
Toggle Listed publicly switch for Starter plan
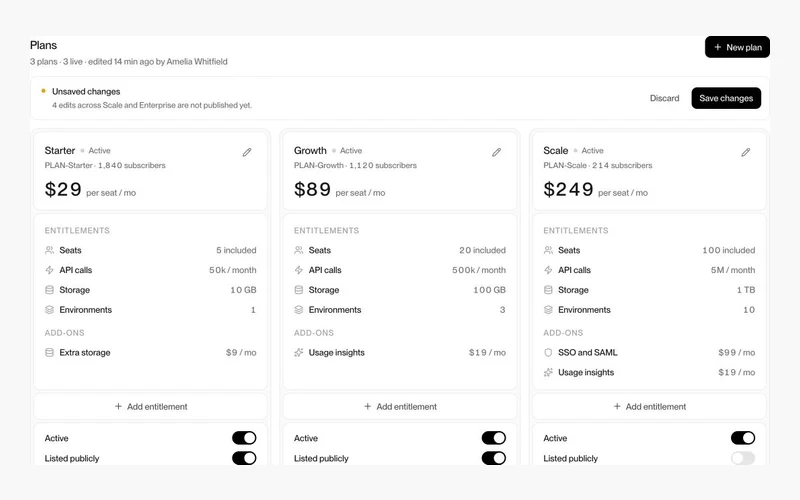pyautogui.click(x=244, y=458)
